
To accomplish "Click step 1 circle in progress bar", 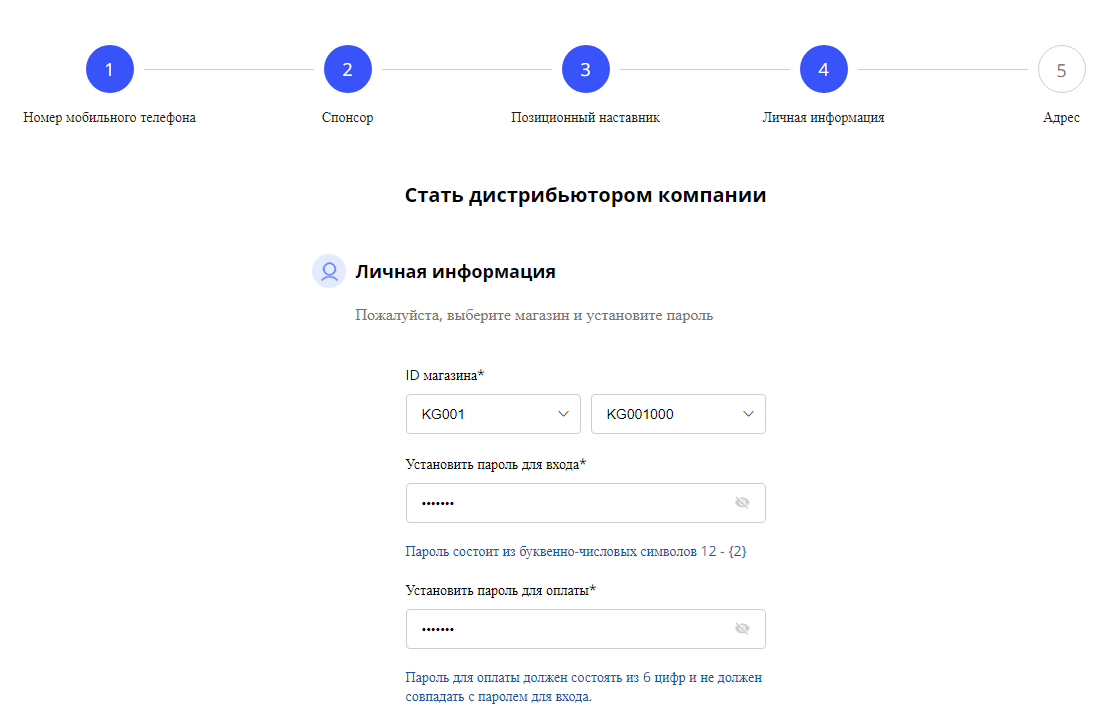I will (x=110, y=70).
